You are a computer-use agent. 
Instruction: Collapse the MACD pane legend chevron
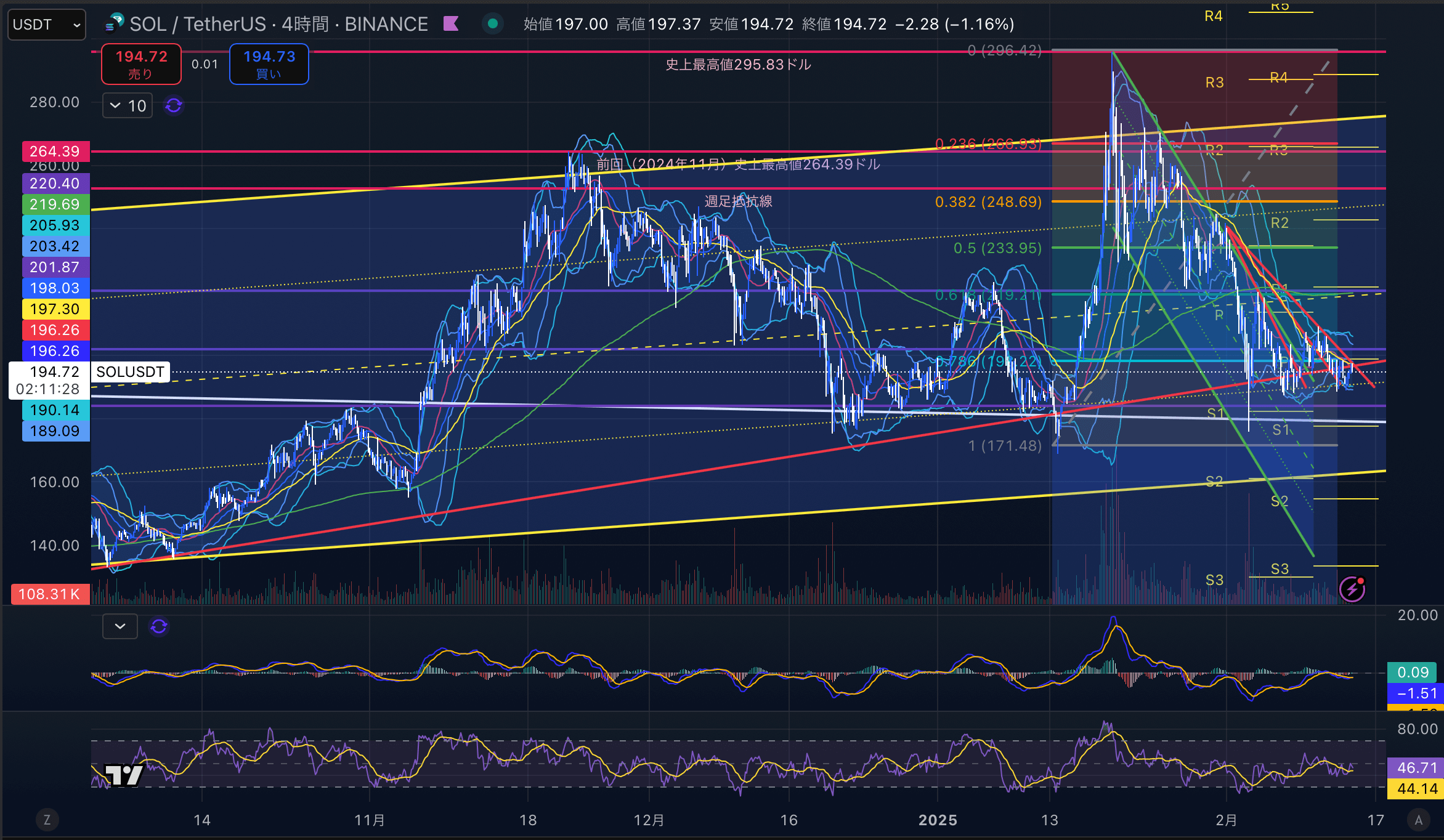coord(120,626)
